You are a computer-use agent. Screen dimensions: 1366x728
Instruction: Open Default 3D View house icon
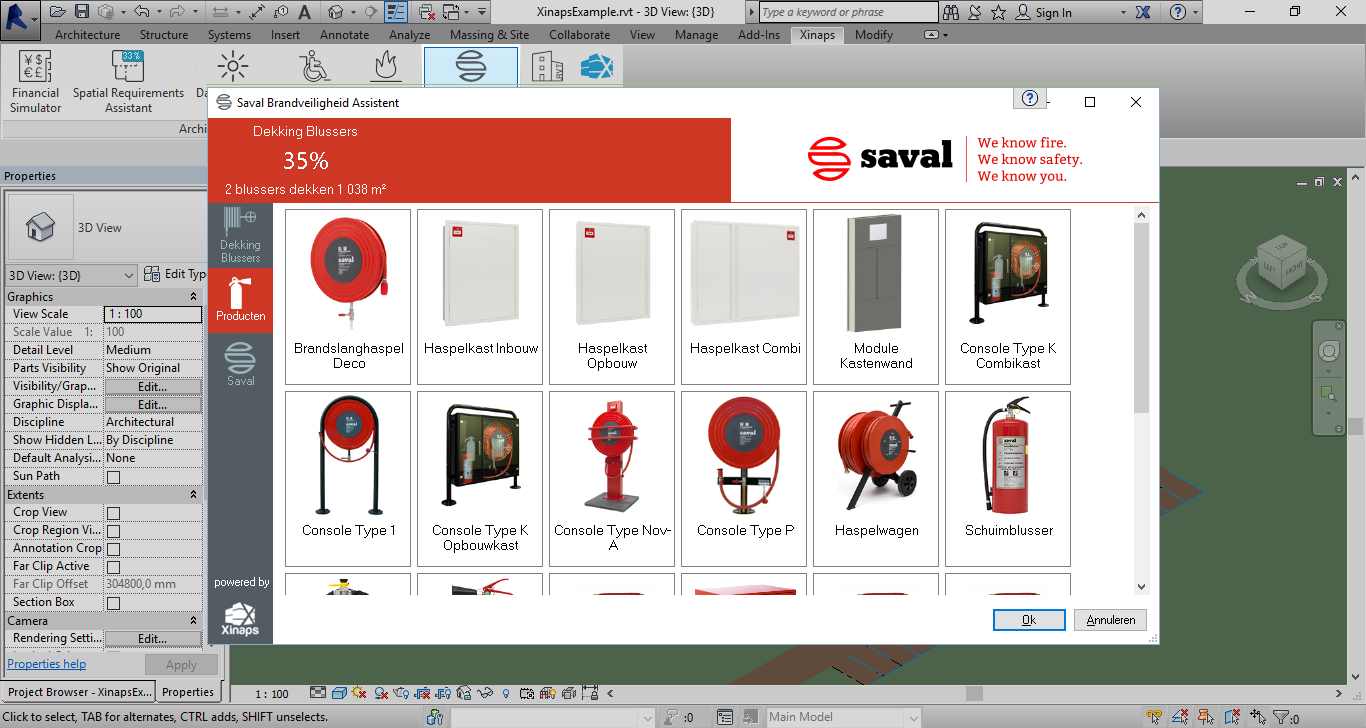[x=335, y=12]
